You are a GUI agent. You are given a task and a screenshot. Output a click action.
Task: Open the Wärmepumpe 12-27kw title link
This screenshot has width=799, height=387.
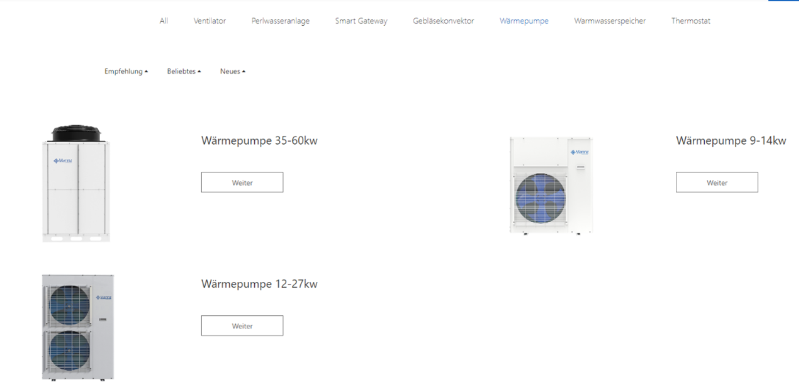click(x=259, y=283)
